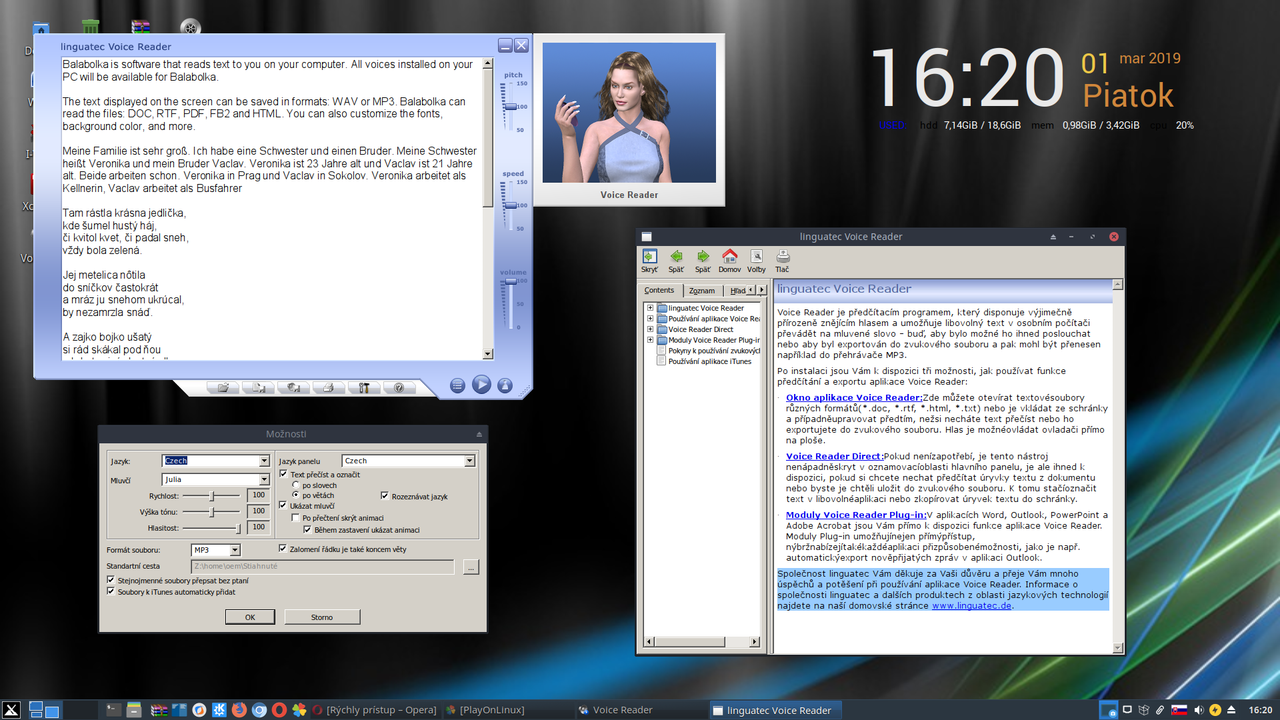Open Volby options in help toolbar

[756, 260]
